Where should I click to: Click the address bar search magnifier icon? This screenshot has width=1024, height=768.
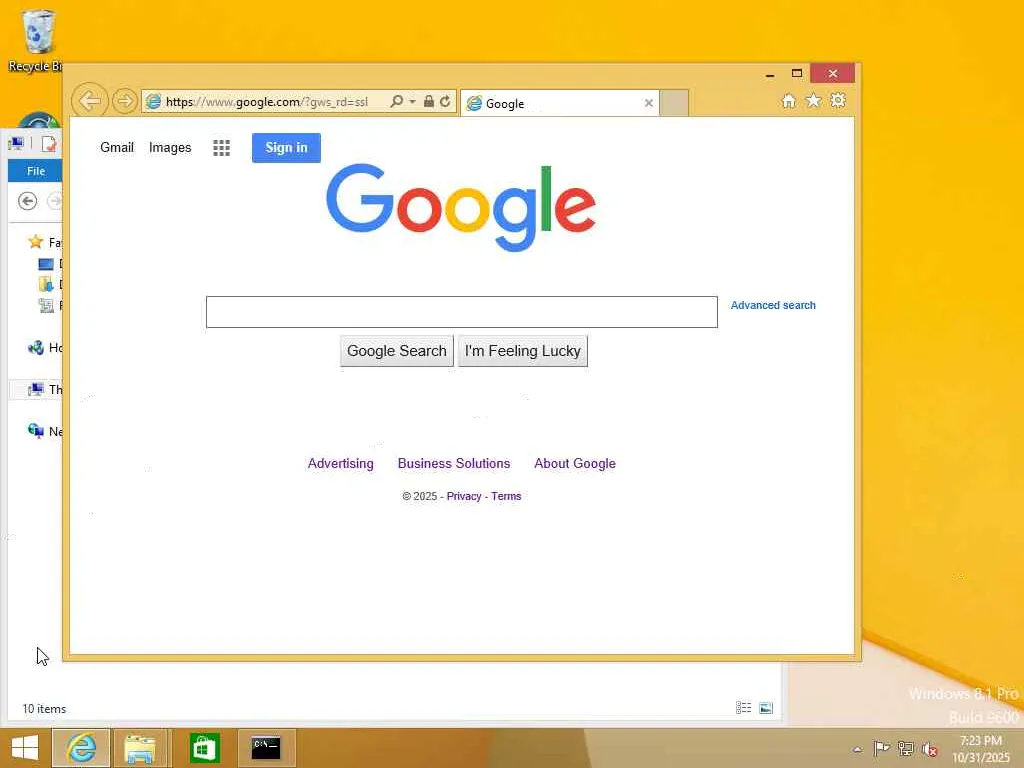click(396, 101)
